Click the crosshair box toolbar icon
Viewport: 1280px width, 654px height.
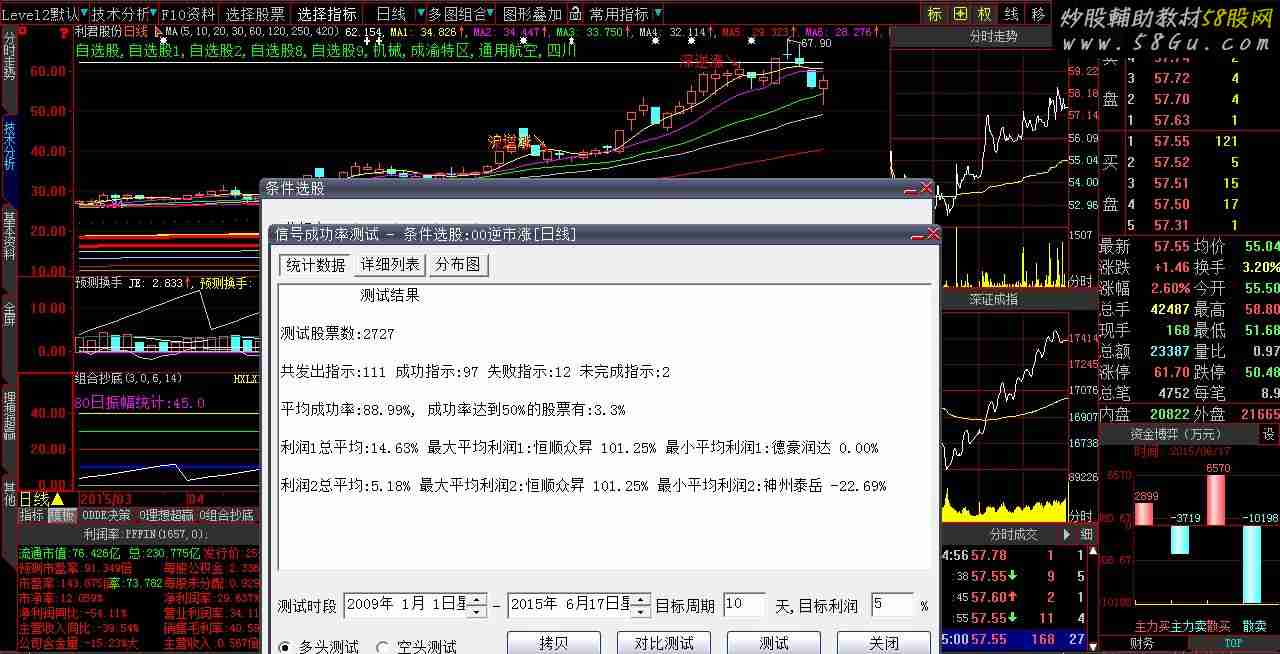click(x=960, y=14)
